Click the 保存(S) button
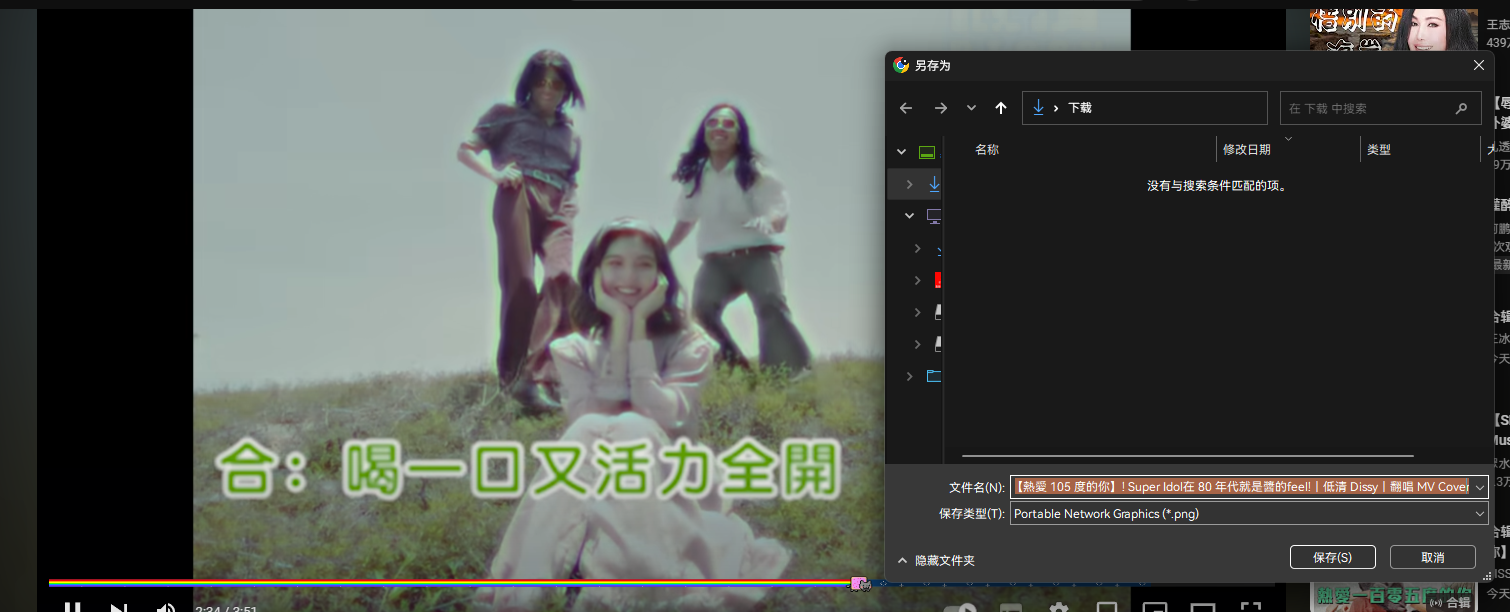Image resolution: width=1510 pixels, height=612 pixels. pyautogui.click(x=1332, y=557)
